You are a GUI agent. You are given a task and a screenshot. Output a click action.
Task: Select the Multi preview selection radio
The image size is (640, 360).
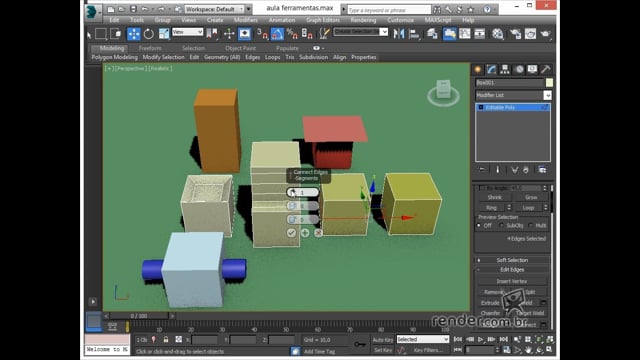click(x=530, y=225)
